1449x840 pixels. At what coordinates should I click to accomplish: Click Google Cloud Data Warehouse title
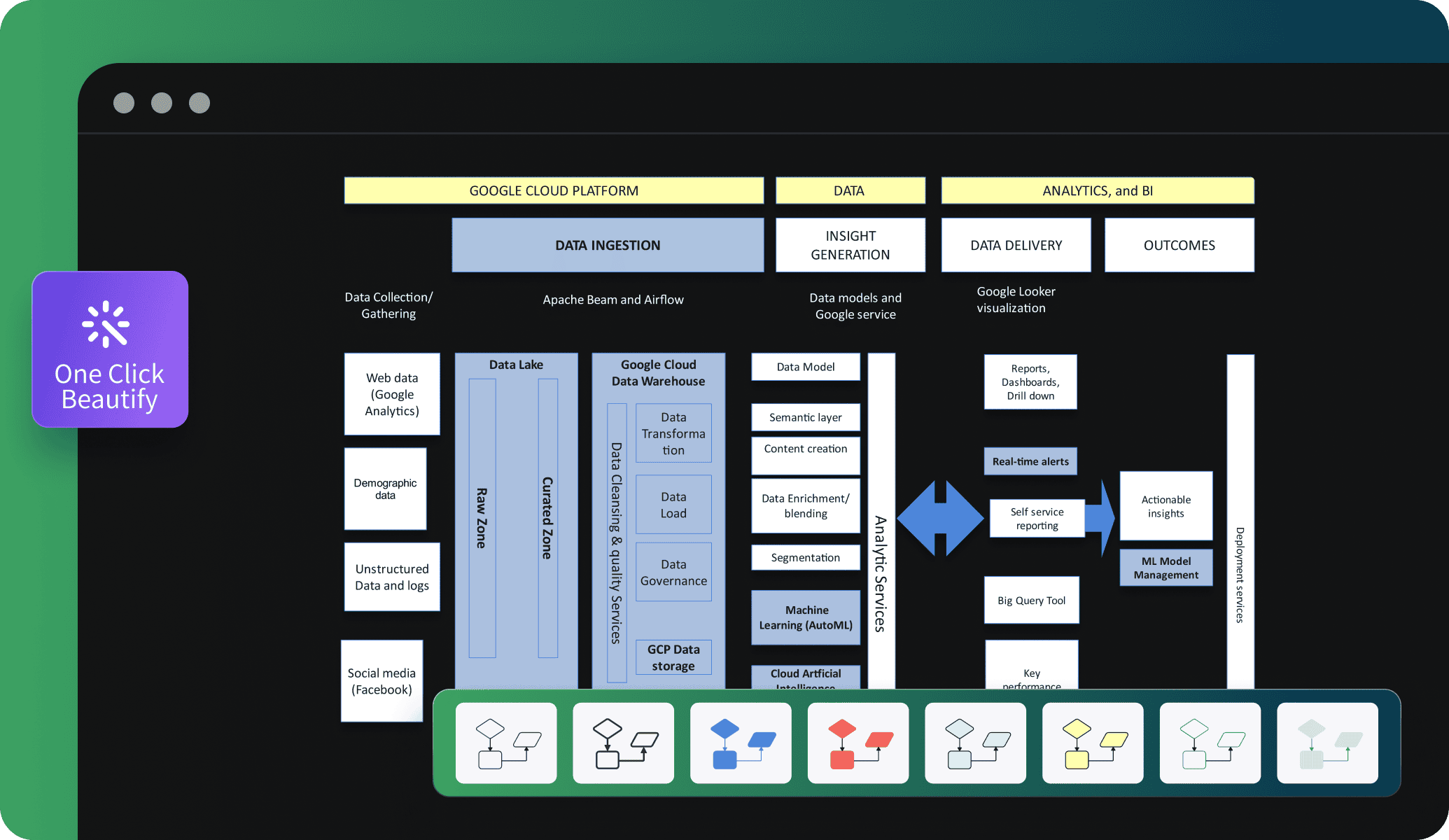coord(658,373)
